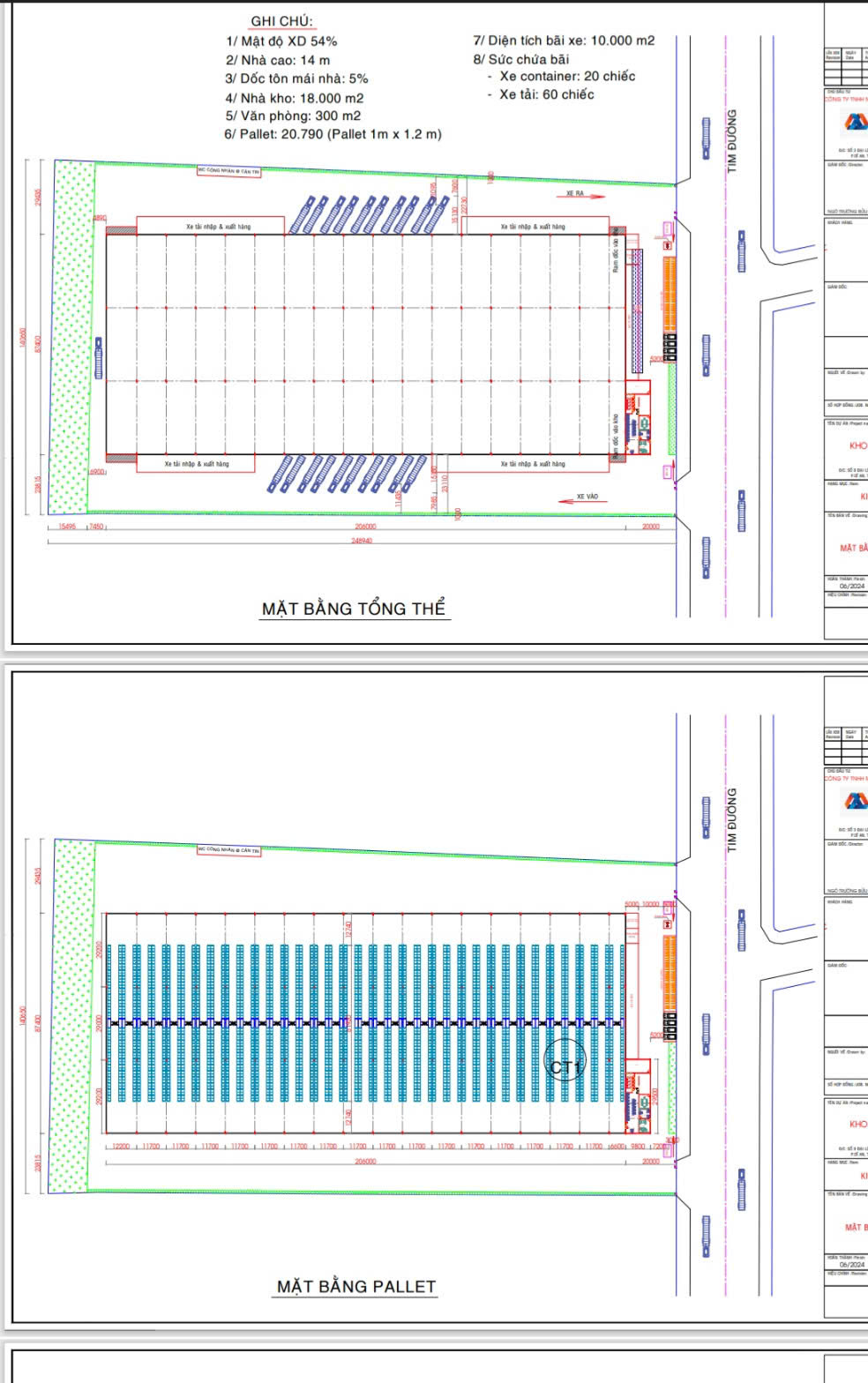Viewport: 868px width, 1383px height.
Task: Click the XE RA exit arrow label
Action: click(x=575, y=193)
